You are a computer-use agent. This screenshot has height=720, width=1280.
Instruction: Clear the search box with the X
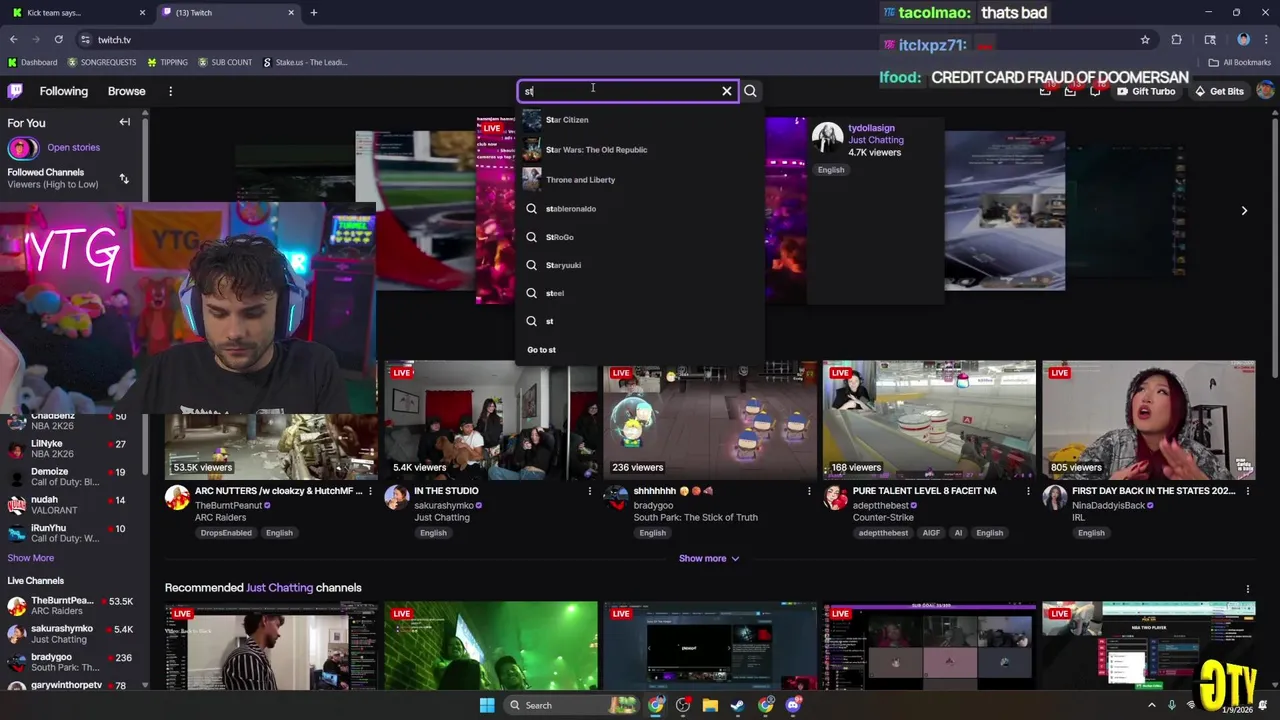pyautogui.click(x=727, y=91)
